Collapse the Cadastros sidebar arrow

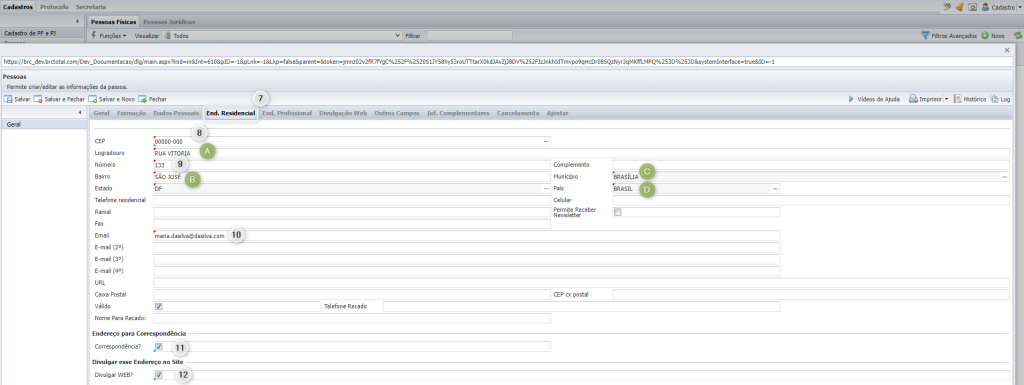77,22
